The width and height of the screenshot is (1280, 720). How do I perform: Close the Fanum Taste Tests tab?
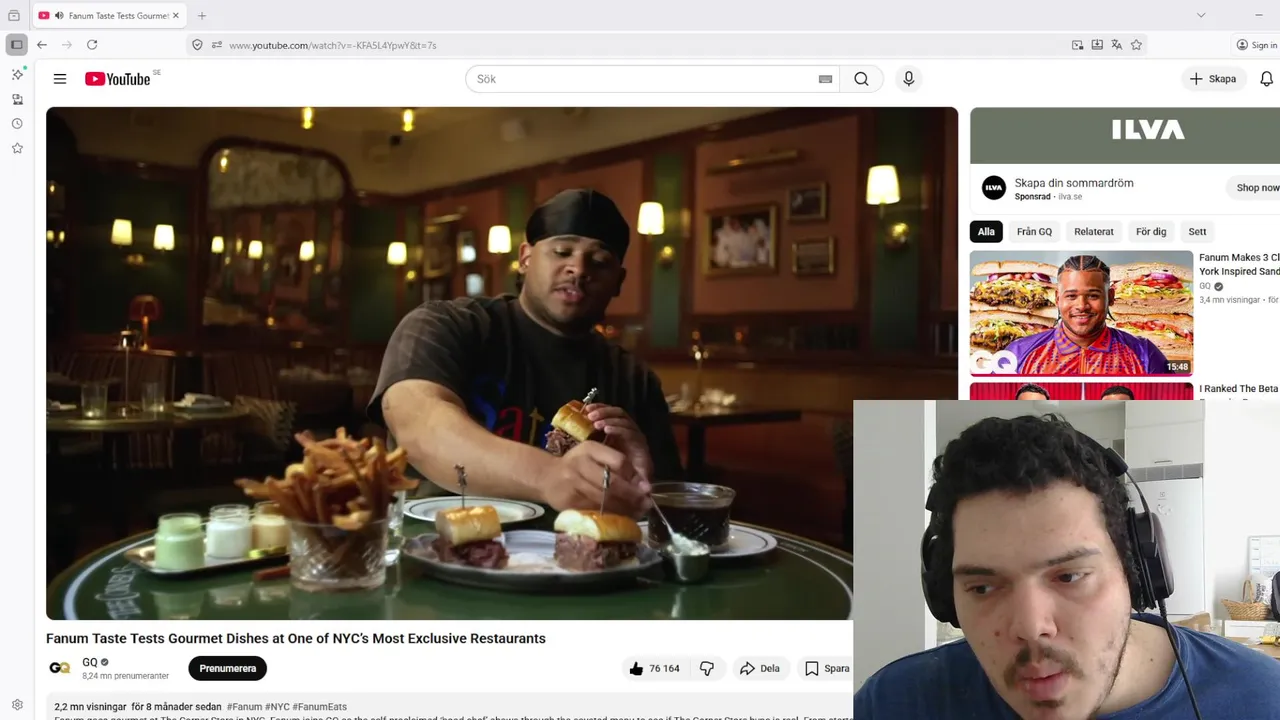(x=176, y=16)
